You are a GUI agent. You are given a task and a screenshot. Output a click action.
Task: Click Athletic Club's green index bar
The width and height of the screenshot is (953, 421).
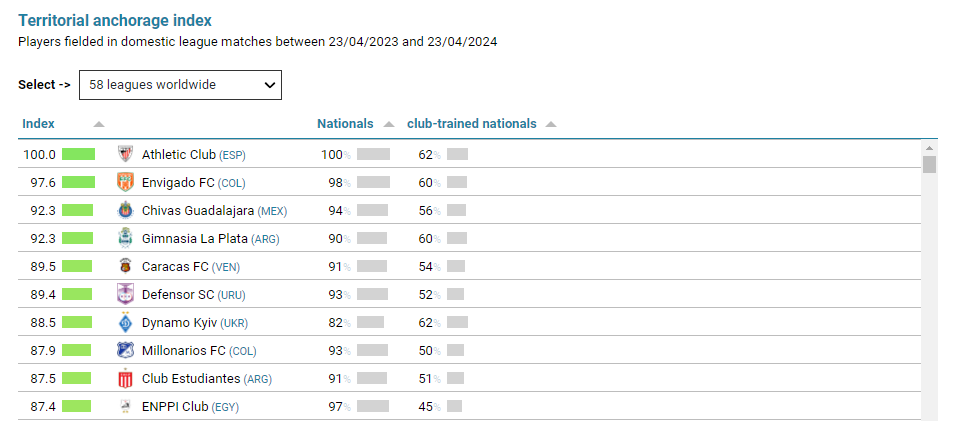click(78, 154)
